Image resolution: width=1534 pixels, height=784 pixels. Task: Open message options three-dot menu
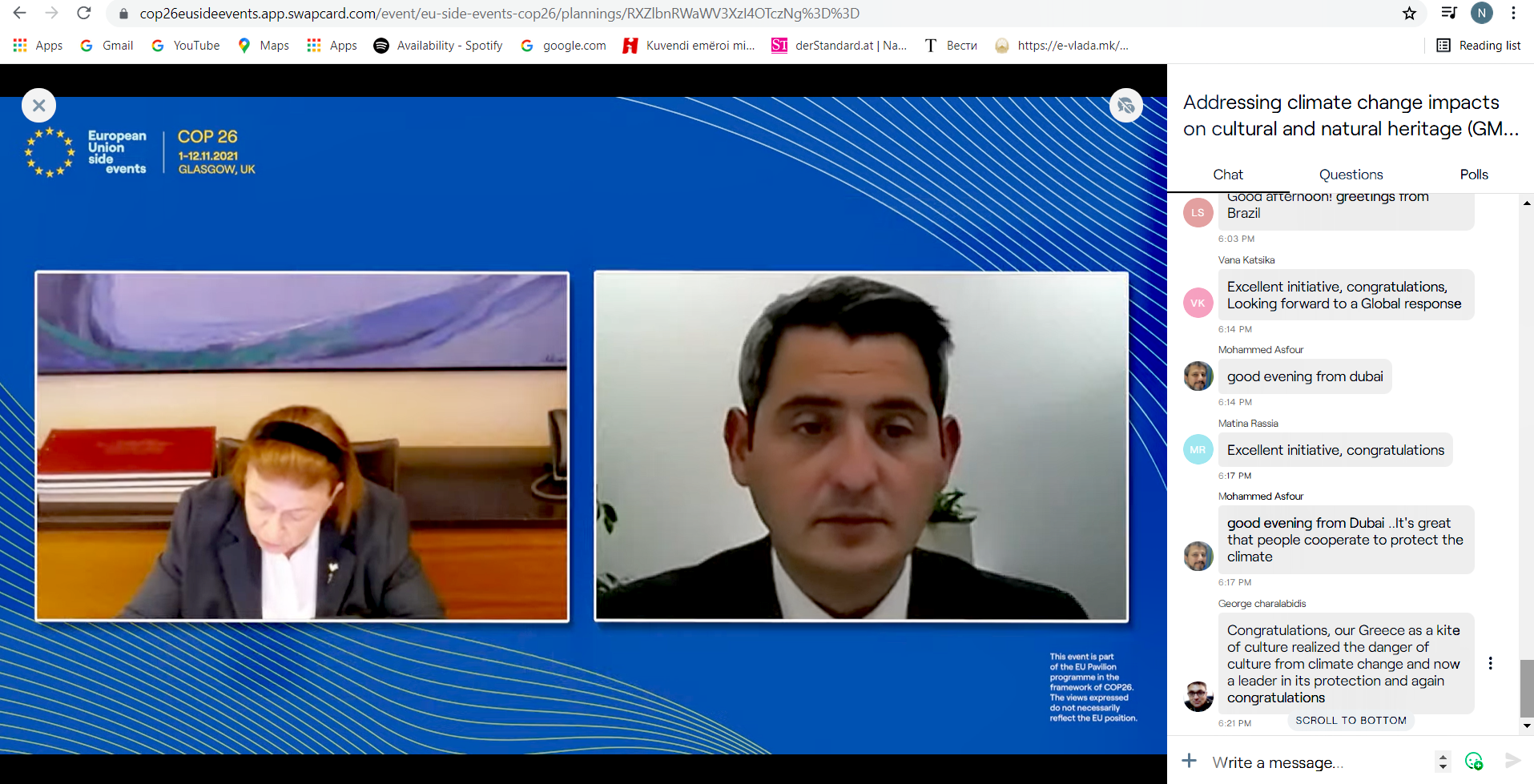coord(1490,663)
